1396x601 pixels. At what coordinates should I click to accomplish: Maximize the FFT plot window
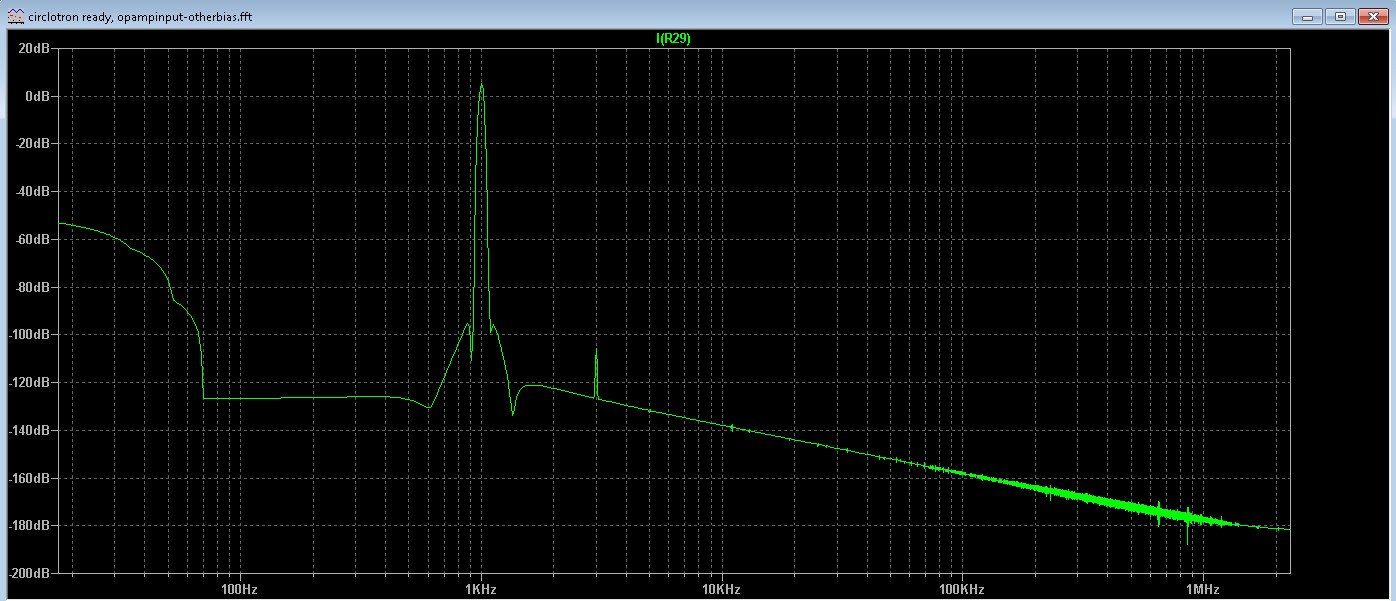pos(1340,16)
